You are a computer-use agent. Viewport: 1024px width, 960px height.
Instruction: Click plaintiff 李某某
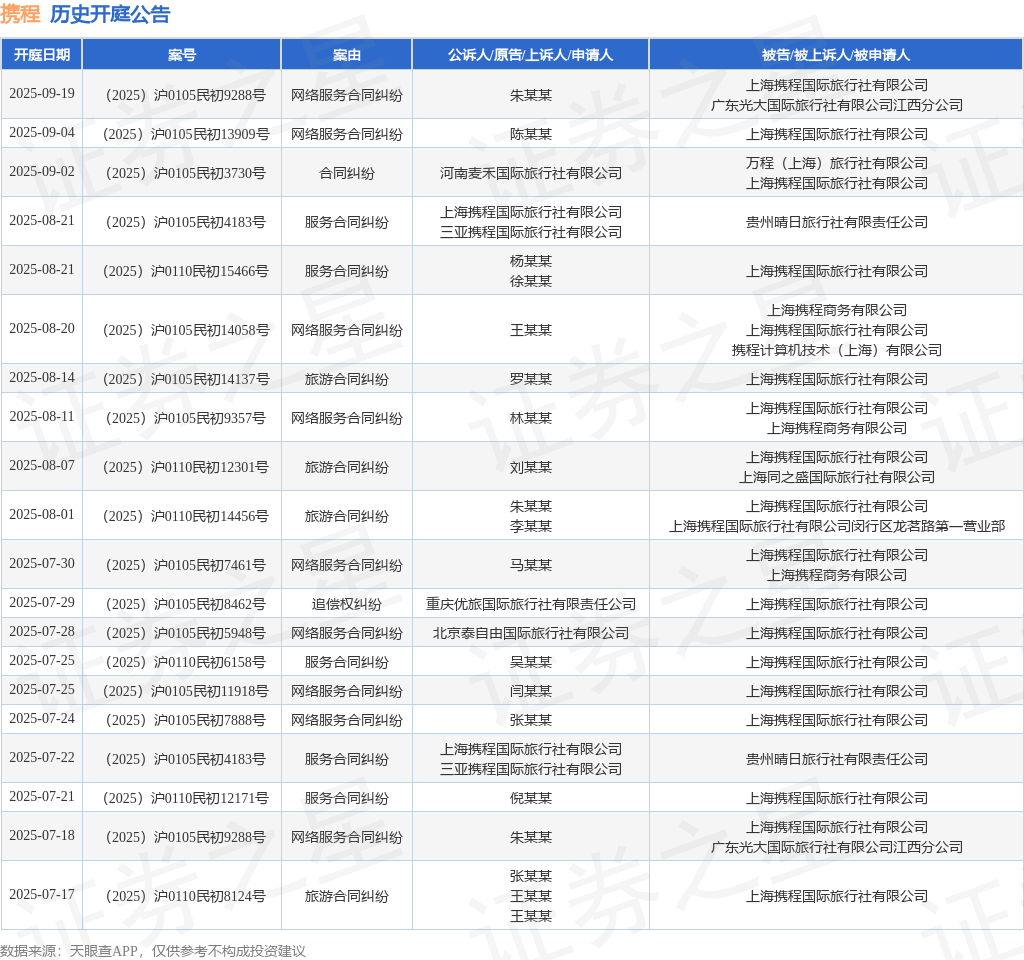pyautogui.click(x=531, y=526)
